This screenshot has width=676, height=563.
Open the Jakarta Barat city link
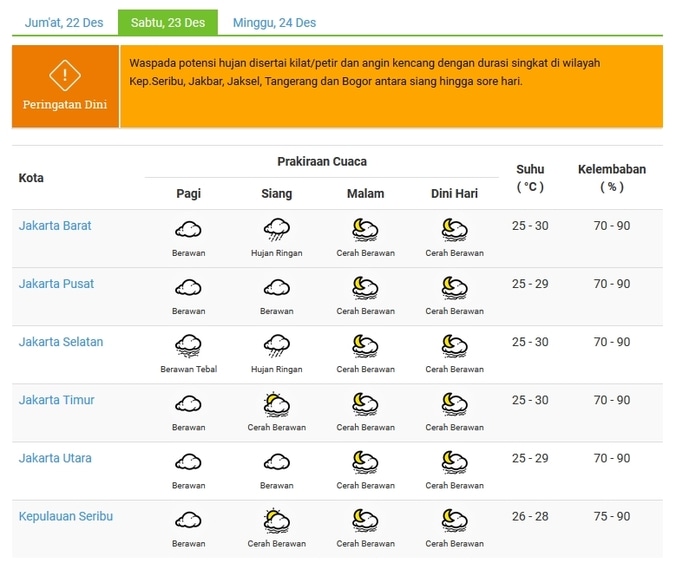(55, 226)
